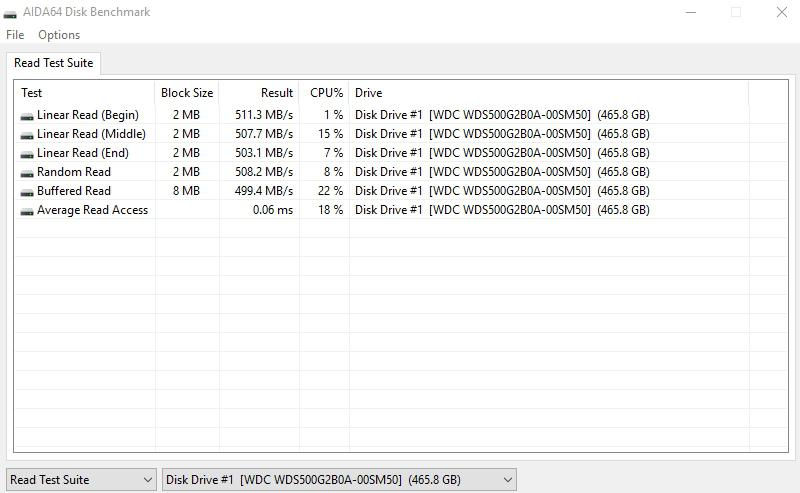Click the 511.3 MB/s result value
The height and width of the screenshot is (493, 800).
(264, 115)
